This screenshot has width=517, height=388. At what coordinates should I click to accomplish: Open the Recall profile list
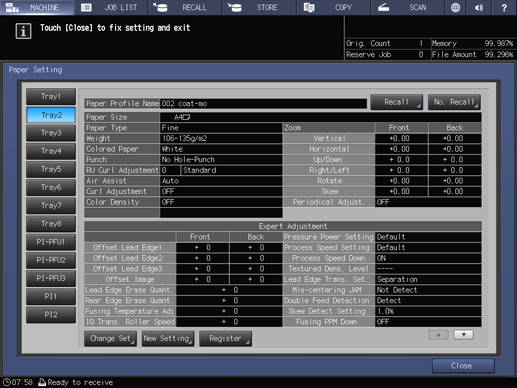pyautogui.click(x=397, y=102)
